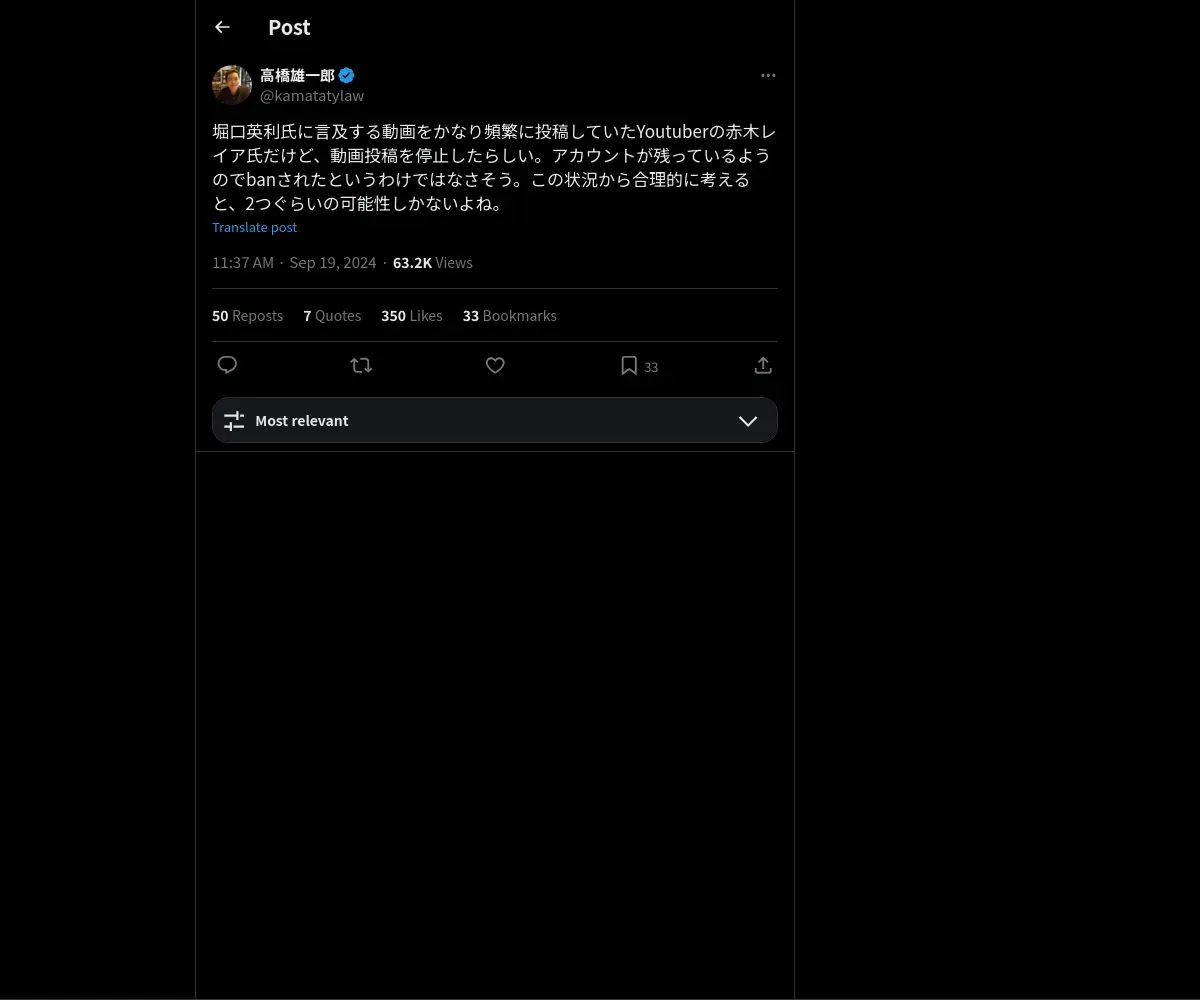The image size is (1200, 1000).
Task: Click the 11:37 AM Sep 19, 2024 timestamp
Action: click(x=294, y=262)
